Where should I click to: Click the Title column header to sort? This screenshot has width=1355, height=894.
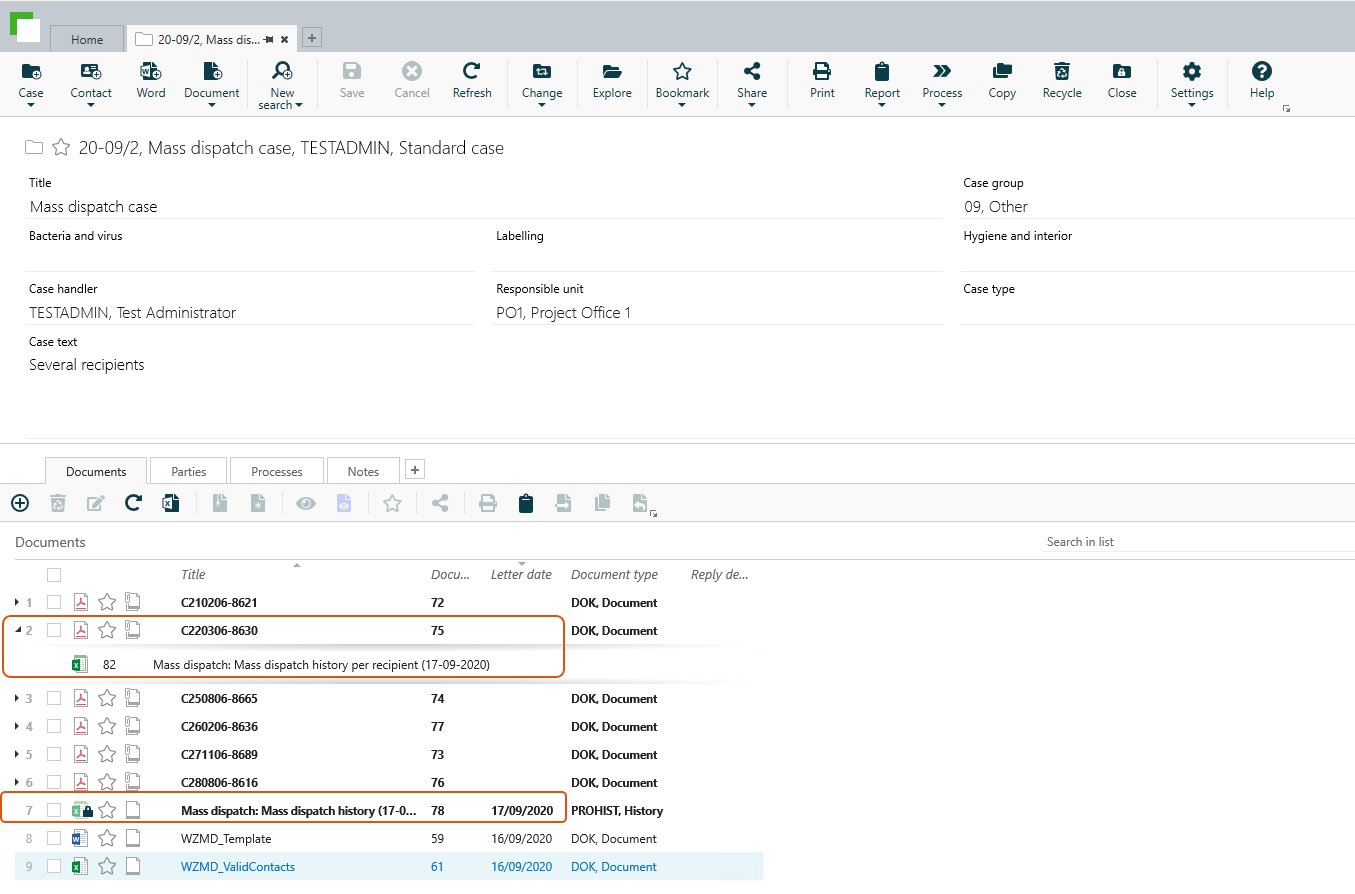[x=194, y=575]
